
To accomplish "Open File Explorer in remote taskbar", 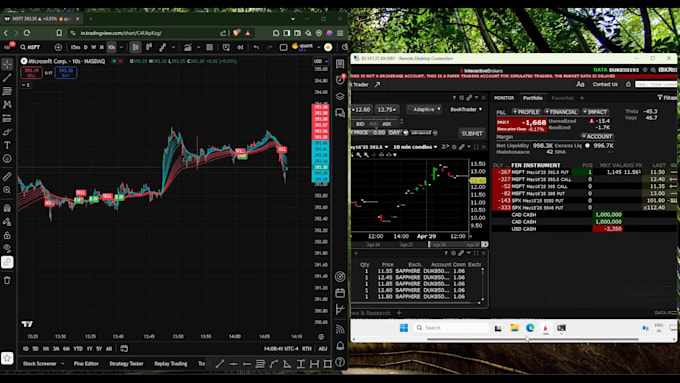I will tap(514, 327).
